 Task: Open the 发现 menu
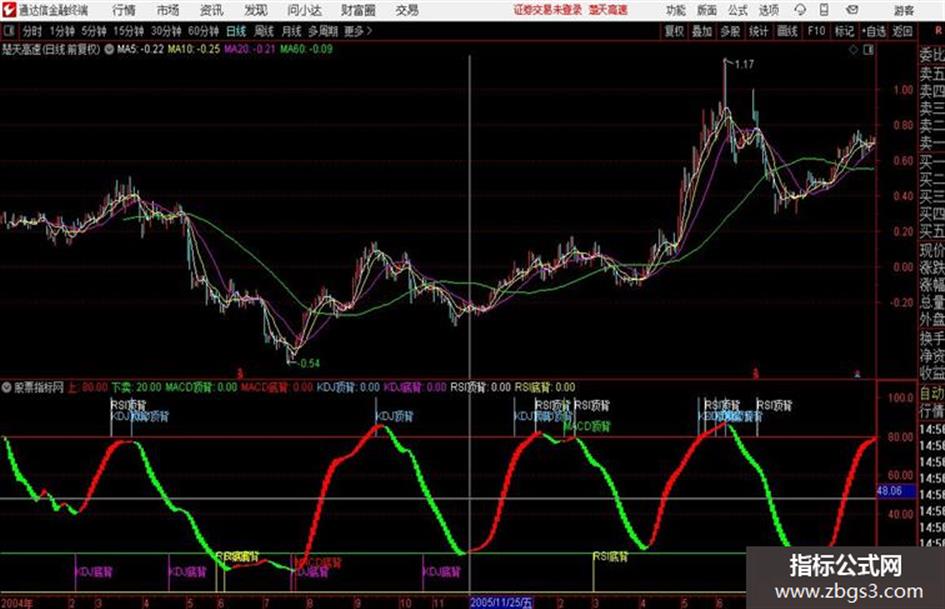point(256,10)
